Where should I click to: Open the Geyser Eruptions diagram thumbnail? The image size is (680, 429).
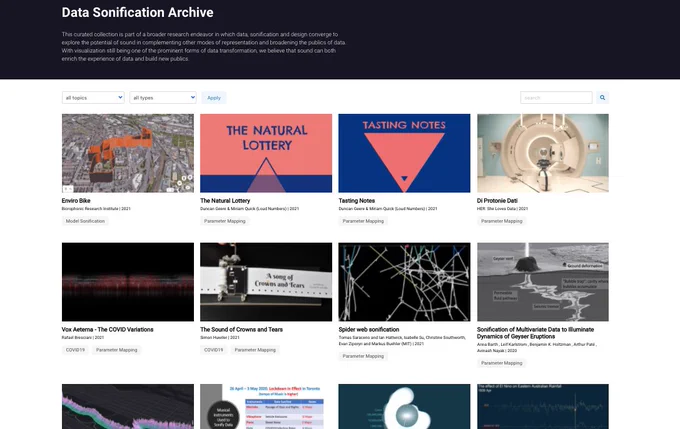[x=543, y=282]
